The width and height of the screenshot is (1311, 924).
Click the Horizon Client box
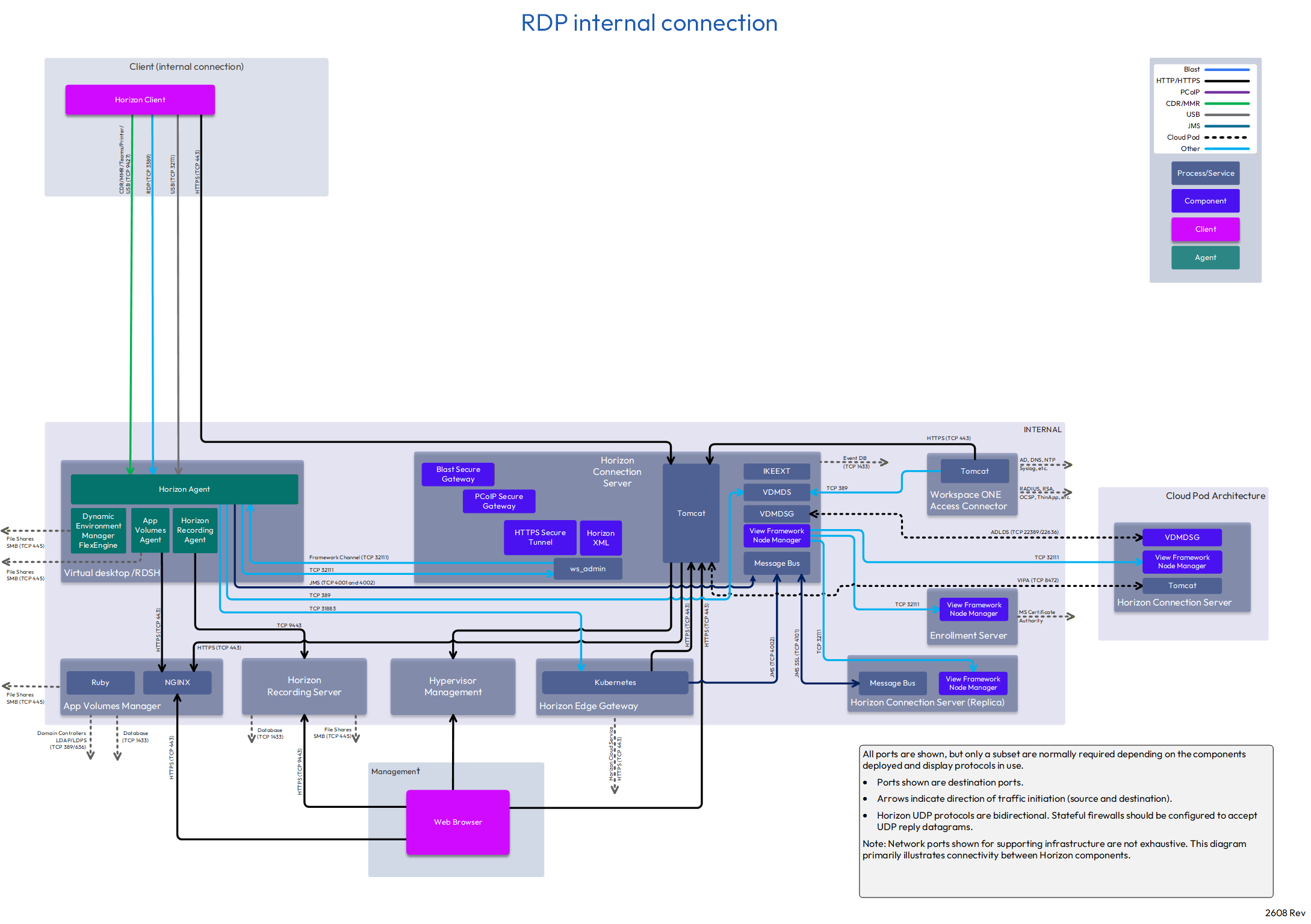140,100
